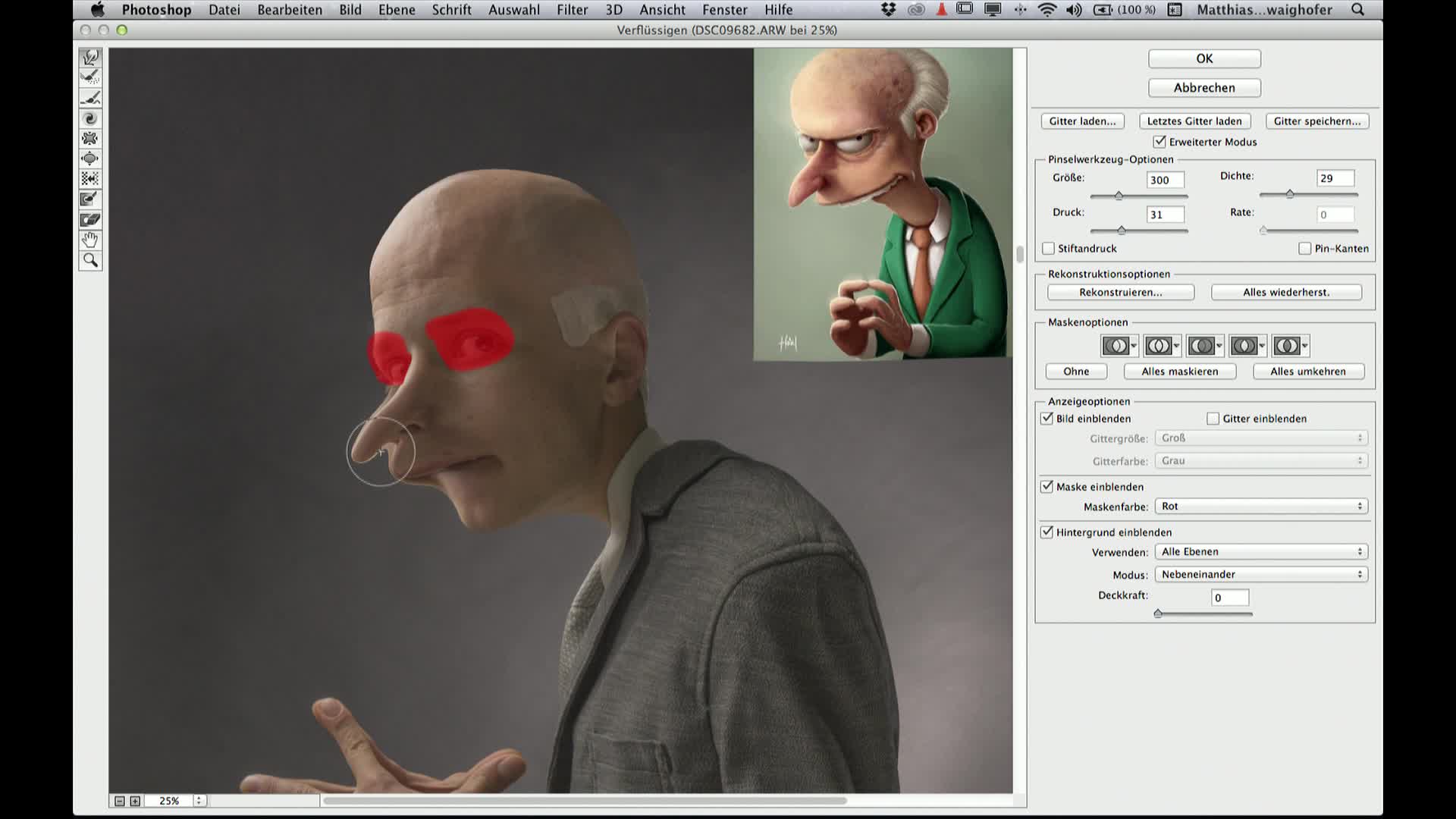Select the Thaw Mask tool
This screenshot has width=1456, height=819.
click(90, 220)
